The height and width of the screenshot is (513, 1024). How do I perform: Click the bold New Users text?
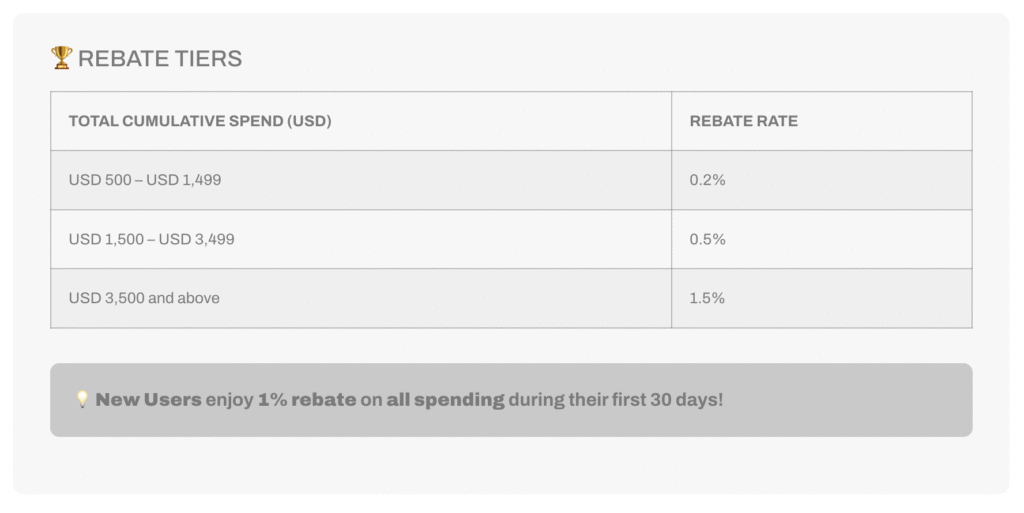[148, 400]
